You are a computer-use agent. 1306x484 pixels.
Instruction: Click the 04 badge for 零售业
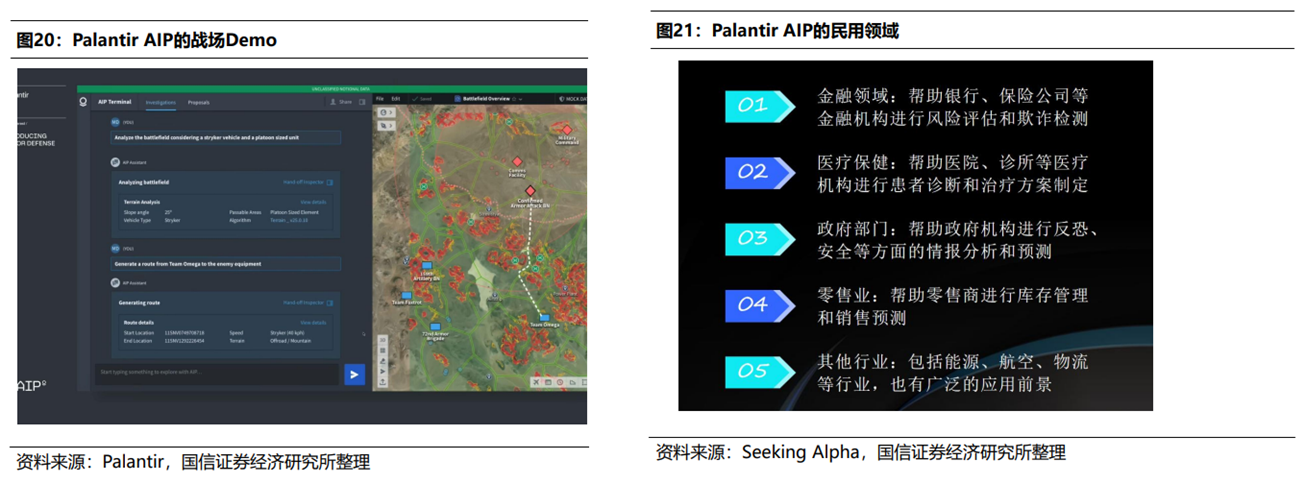[761, 304]
